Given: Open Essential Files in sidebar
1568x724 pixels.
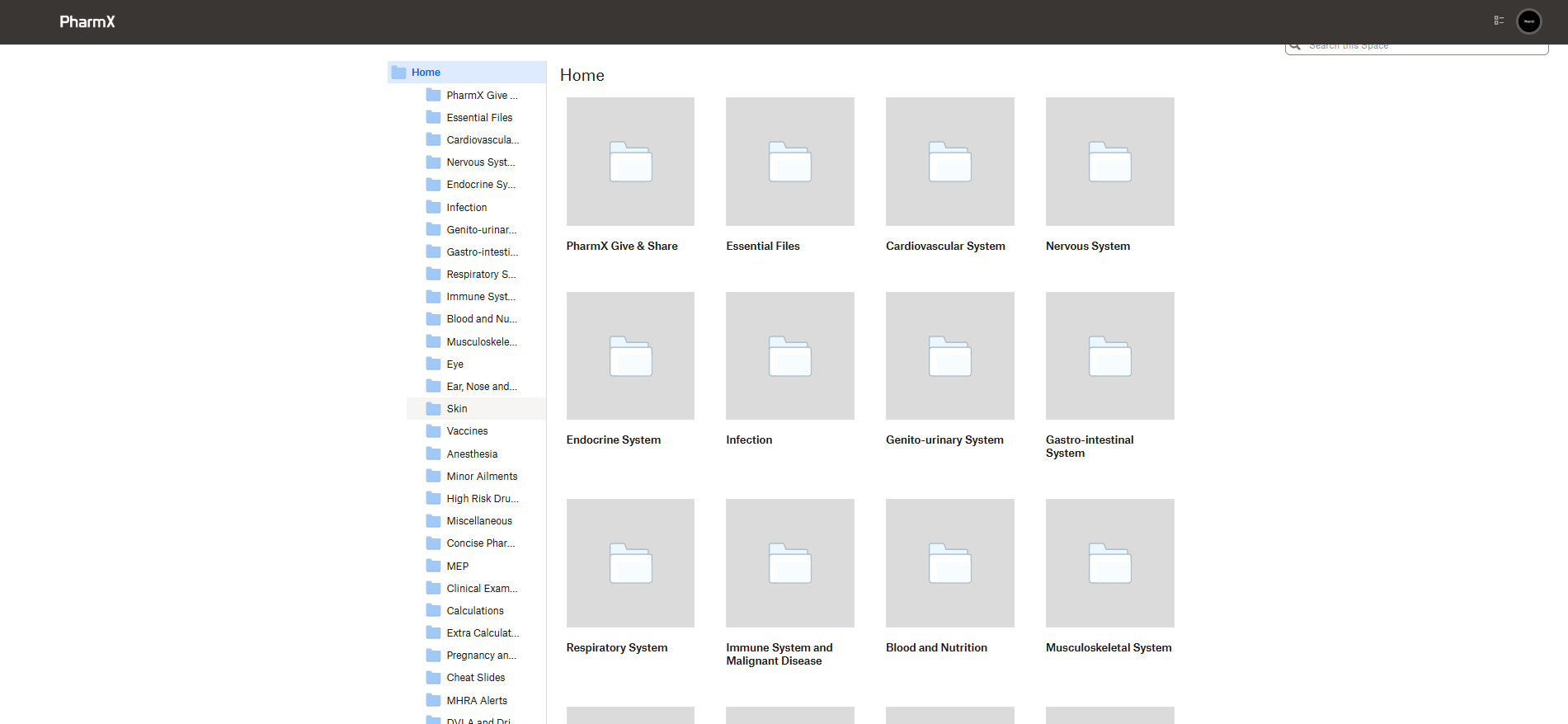Looking at the screenshot, I should click(479, 118).
